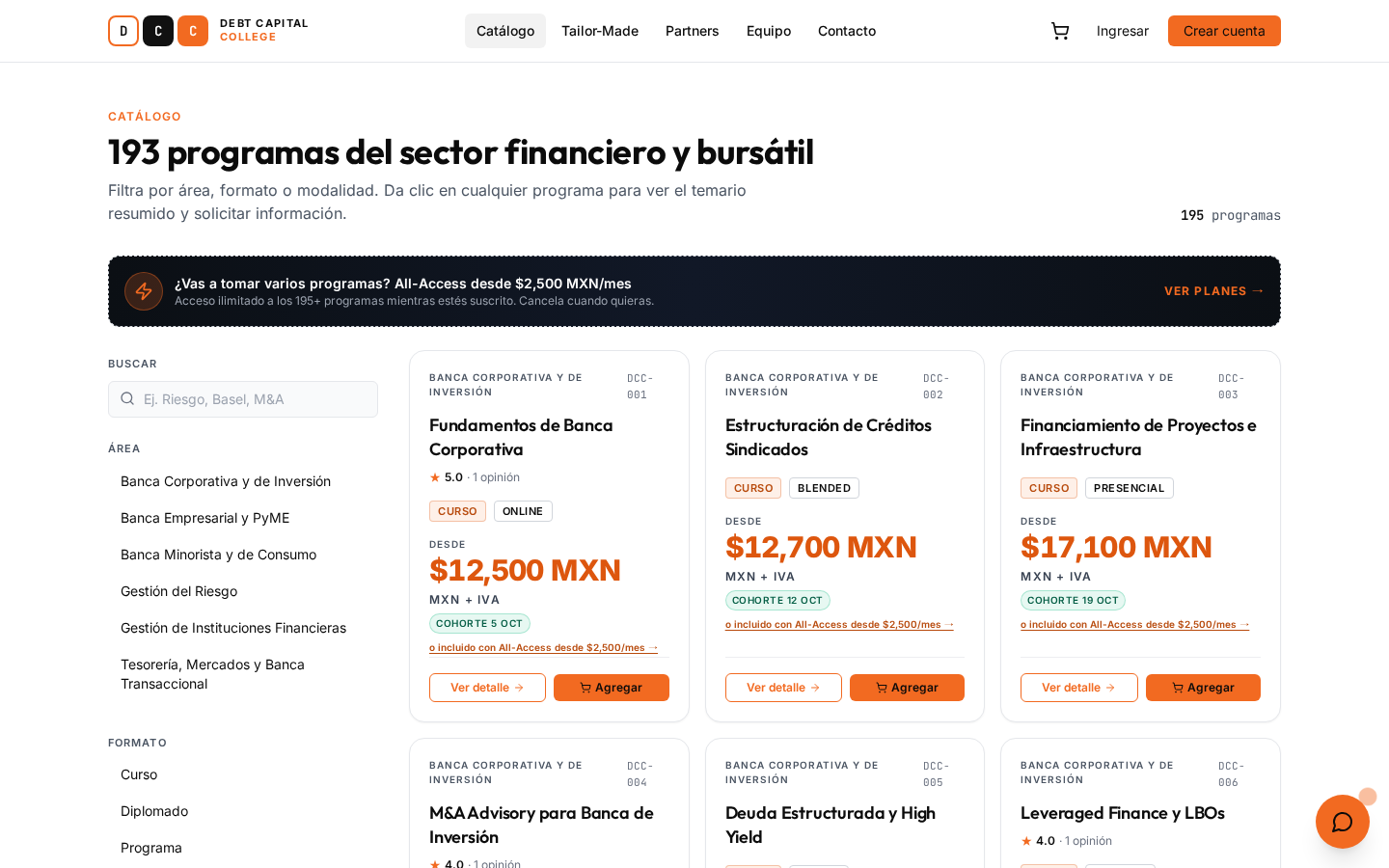Add Estructuración de Créditos Sindicados to cart
The width and height of the screenshot is (1389, 868).
(907, 688)
